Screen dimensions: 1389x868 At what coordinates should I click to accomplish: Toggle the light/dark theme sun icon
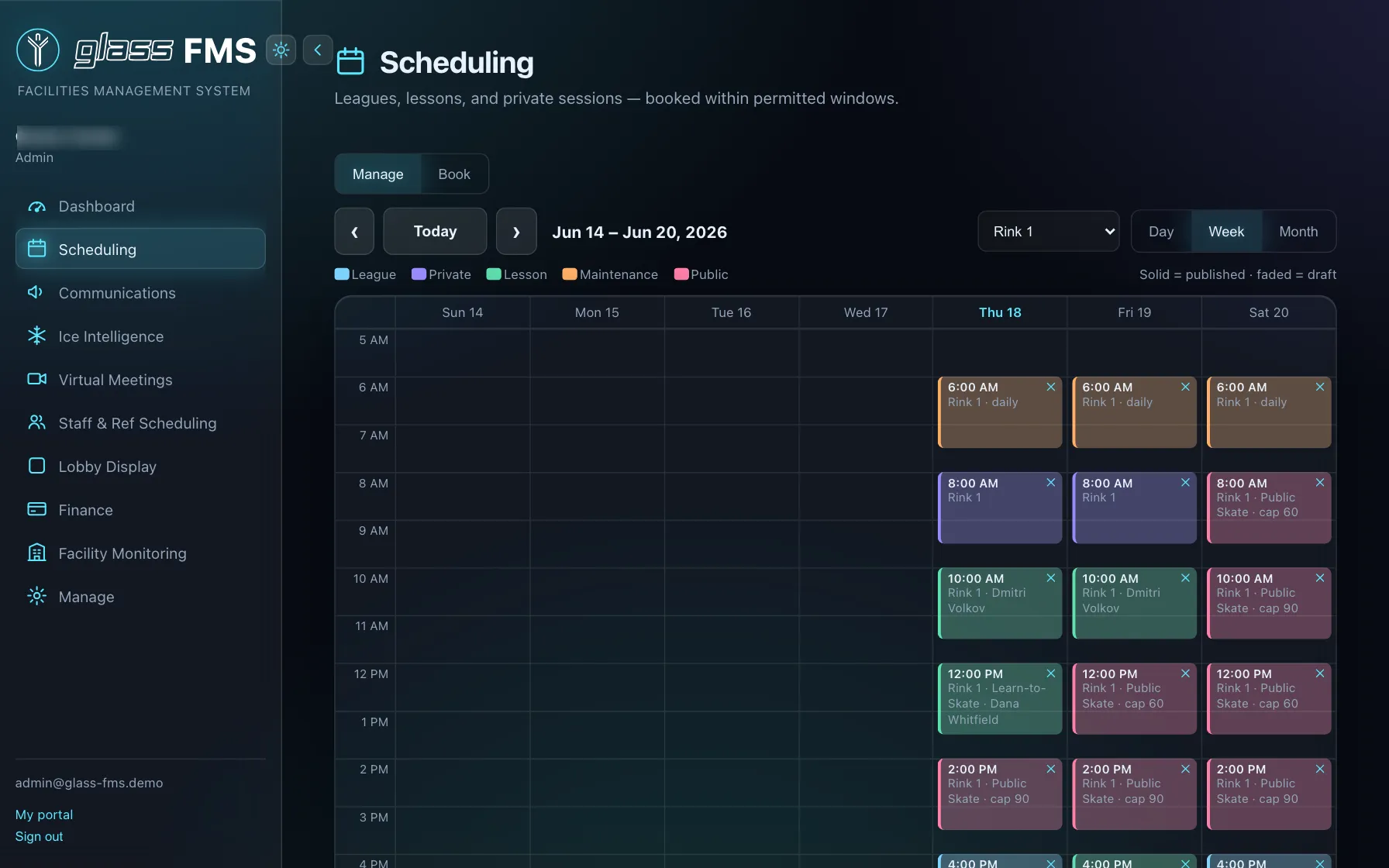click(281, 50)
